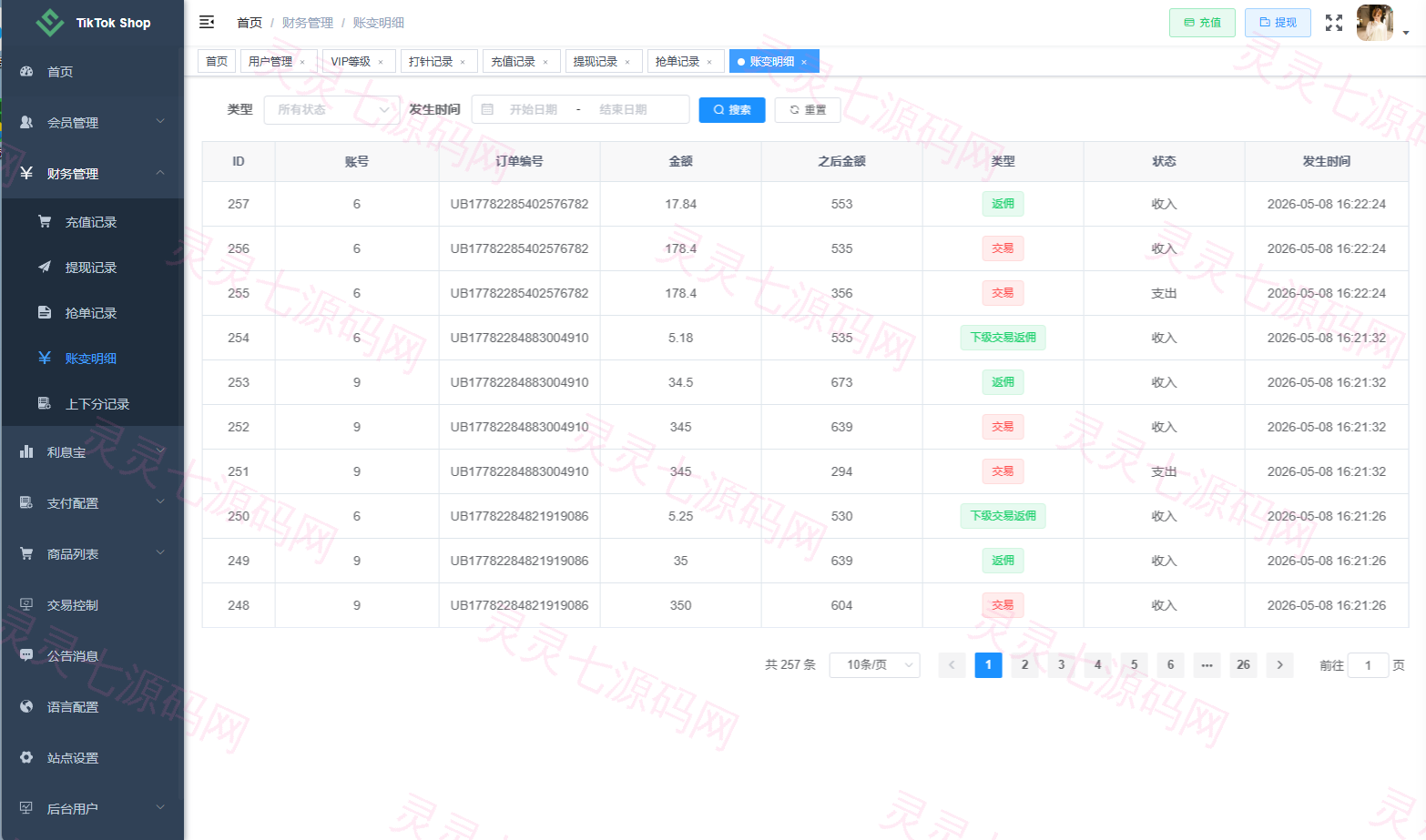
Task: Click the 搜索 search button
Action: tap(732, 110)
